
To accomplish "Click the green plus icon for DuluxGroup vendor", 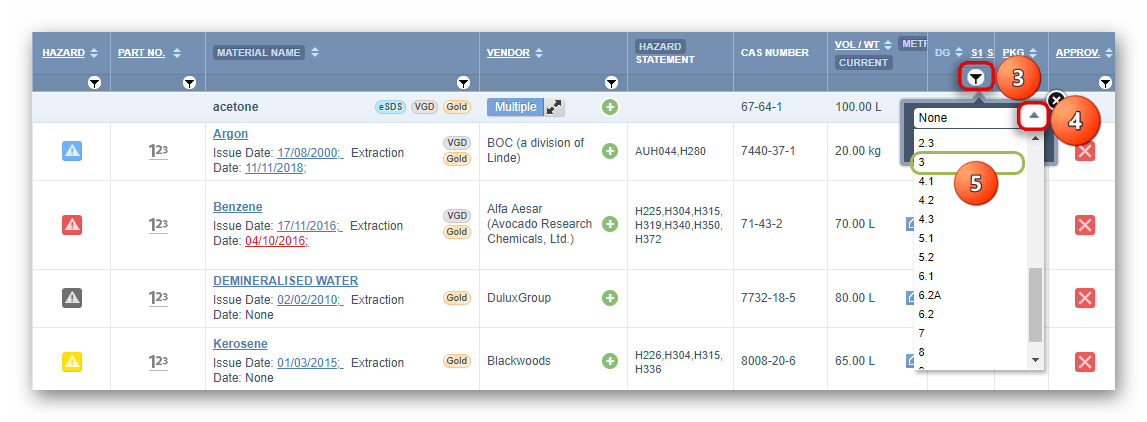I will pos(610,298).
